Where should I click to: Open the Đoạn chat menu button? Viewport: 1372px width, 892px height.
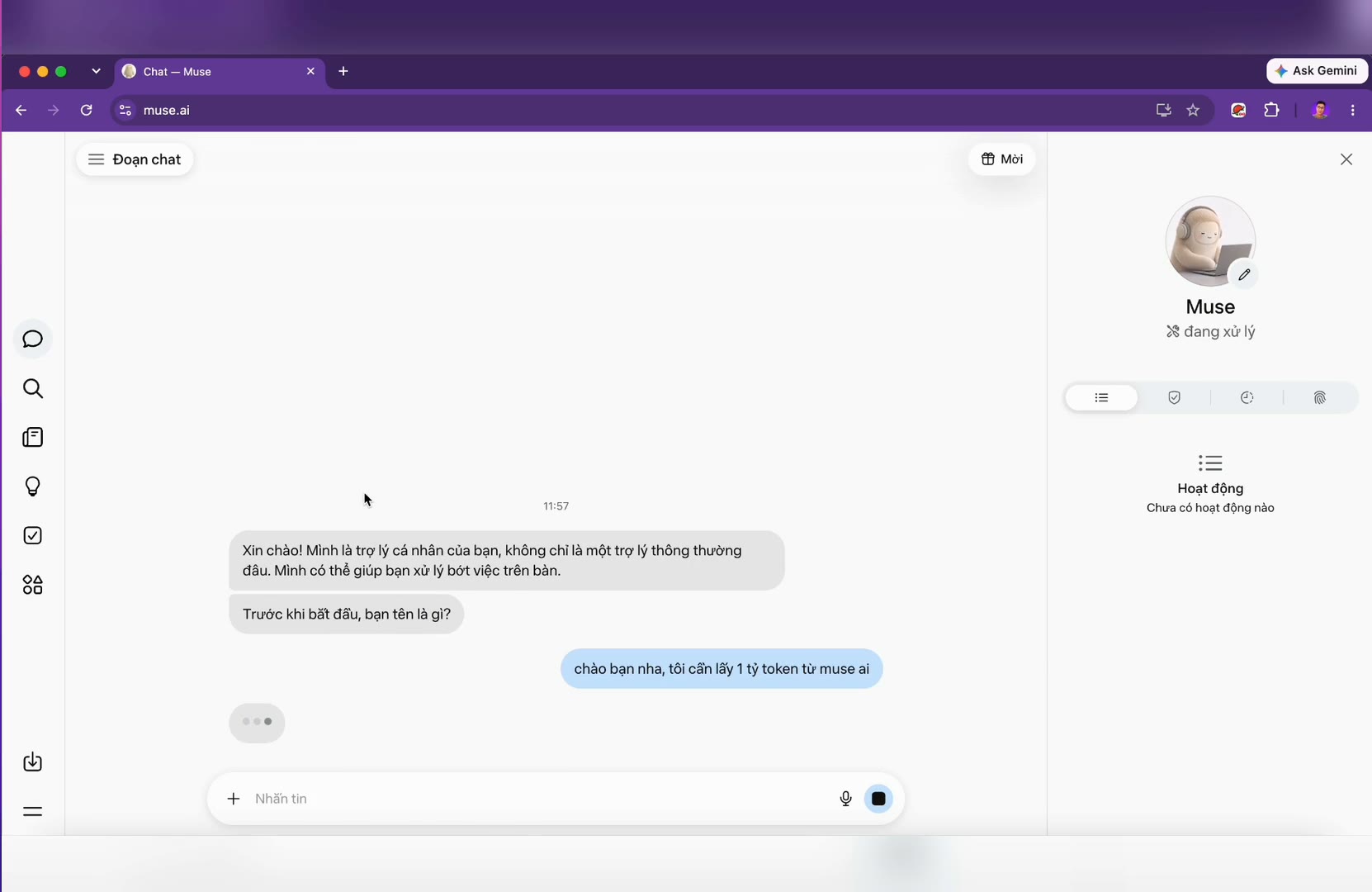pyautogui.click(x=135, y=159)
